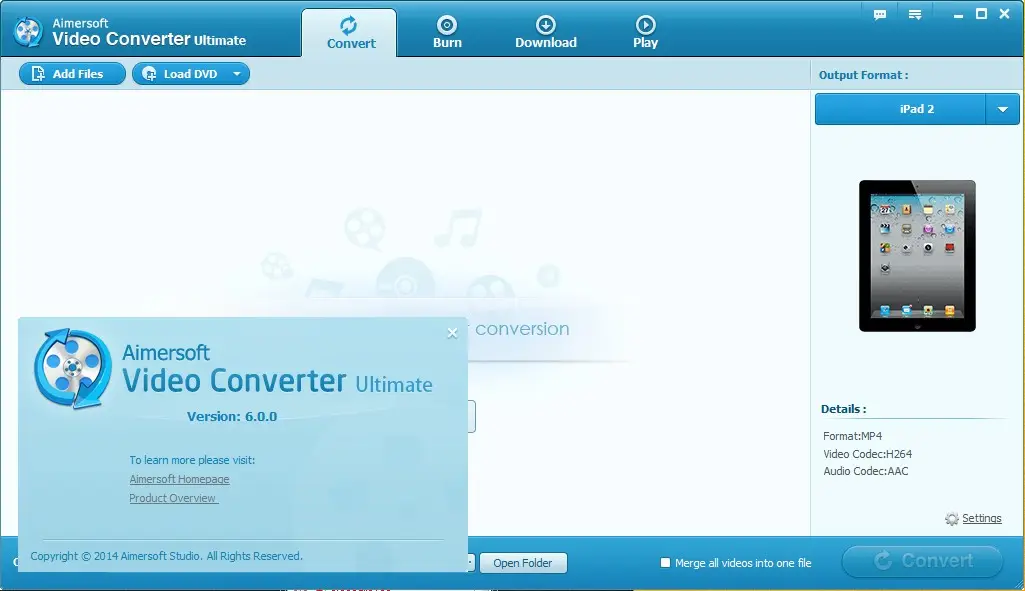
Task: Click the Open Folder button
Action: 523,563
